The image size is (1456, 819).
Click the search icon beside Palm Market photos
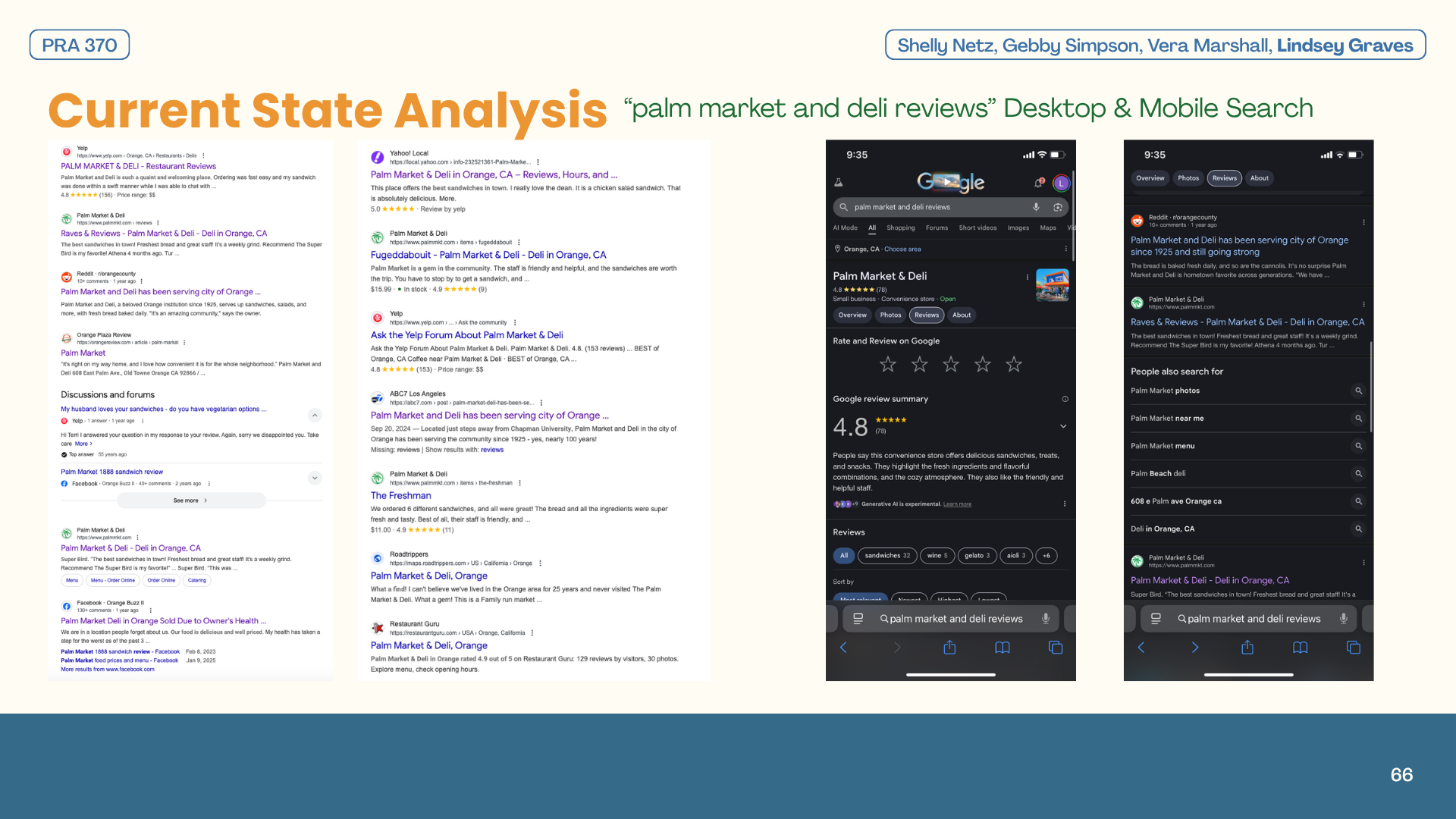(1359, 391)
